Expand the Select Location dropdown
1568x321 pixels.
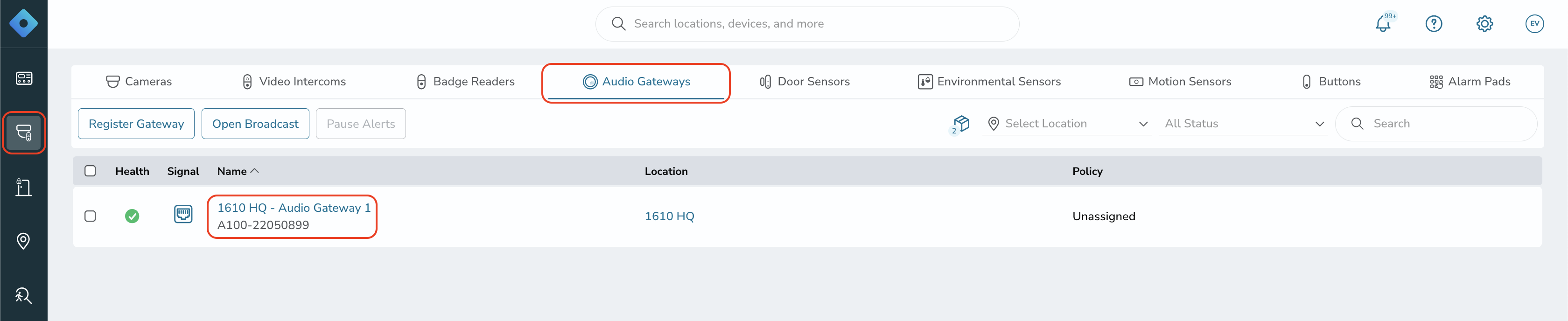point(1066,124)
